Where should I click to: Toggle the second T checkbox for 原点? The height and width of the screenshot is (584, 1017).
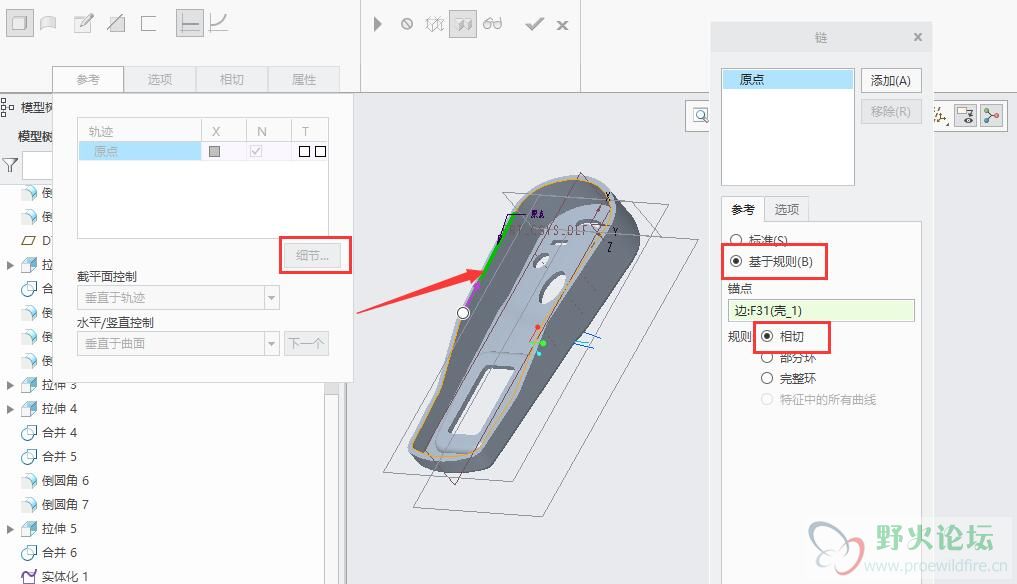320,151
